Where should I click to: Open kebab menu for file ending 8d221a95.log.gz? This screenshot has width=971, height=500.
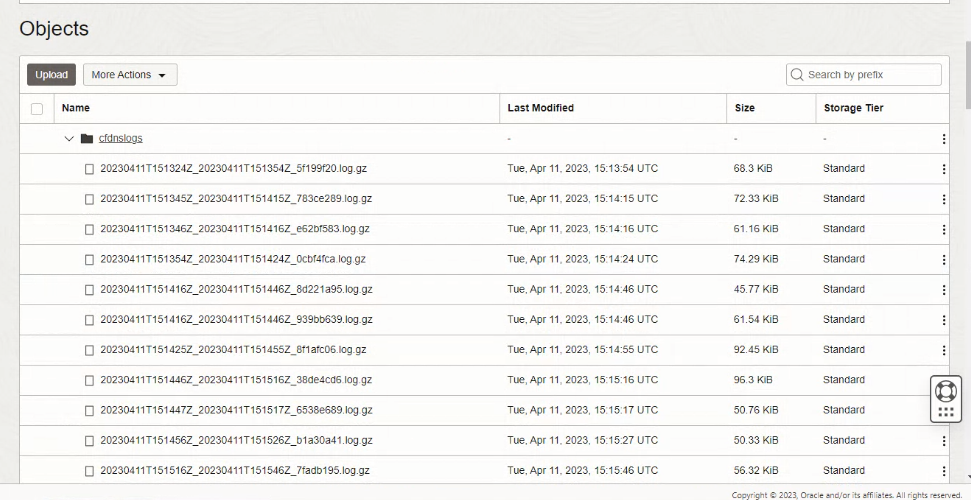point(943,290)
